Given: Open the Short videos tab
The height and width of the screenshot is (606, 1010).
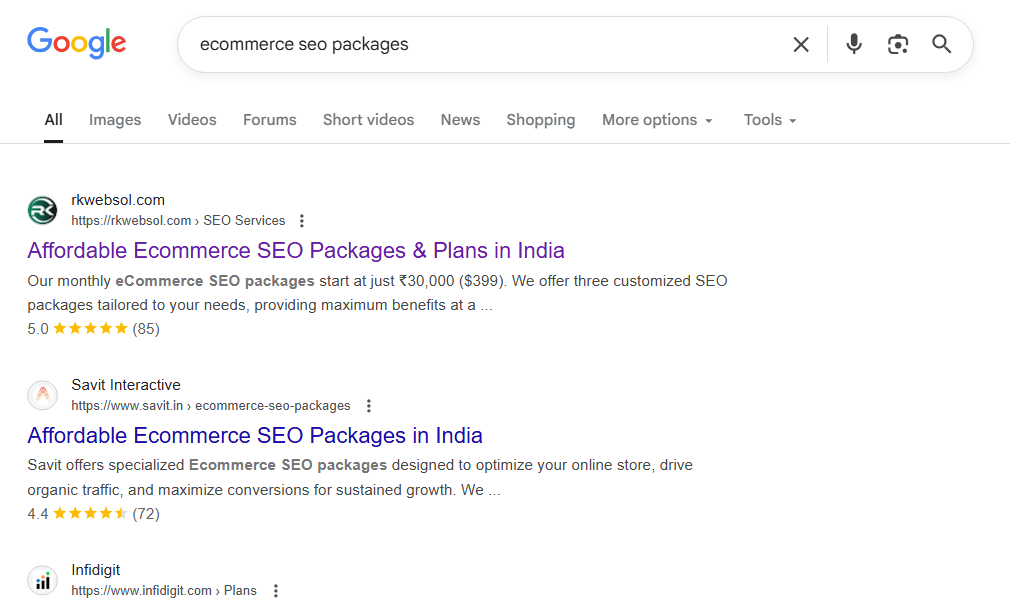Looking at the screenshot, I should tap(368, 120).
